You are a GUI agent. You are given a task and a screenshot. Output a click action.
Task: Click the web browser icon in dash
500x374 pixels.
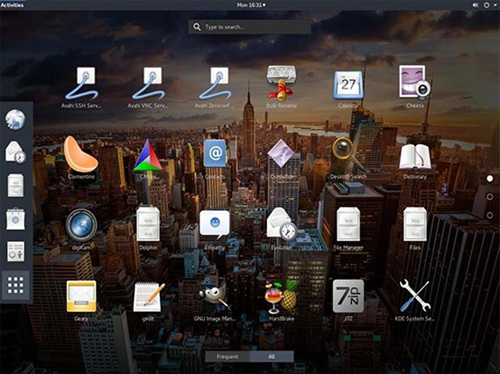click(15, 119)
